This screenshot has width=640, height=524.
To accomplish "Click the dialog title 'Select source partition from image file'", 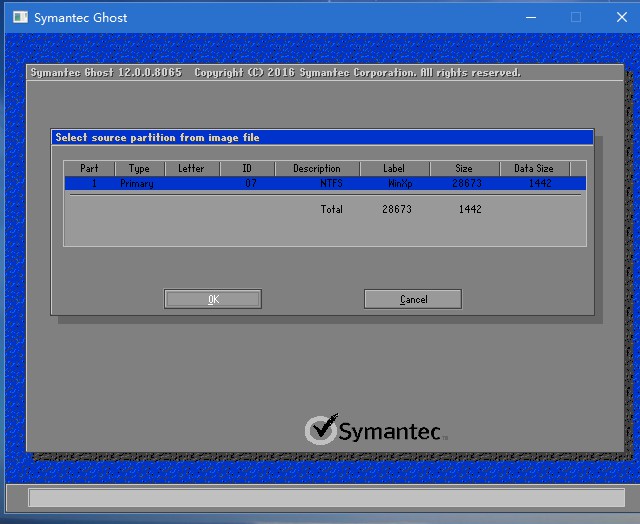I will pyautogui.click(x=158, y=138).
